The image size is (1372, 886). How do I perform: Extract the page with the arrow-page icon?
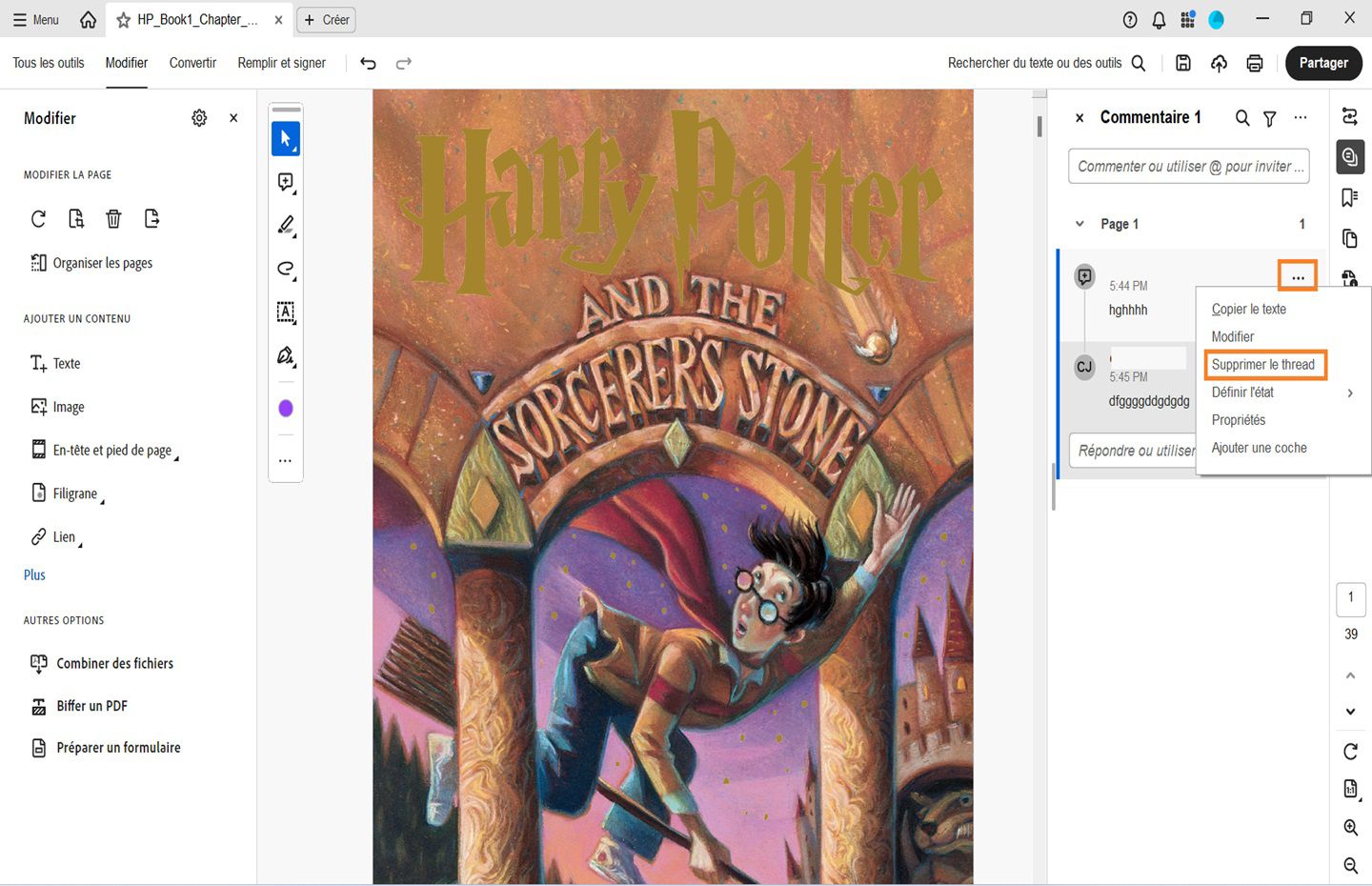[151, 219]
